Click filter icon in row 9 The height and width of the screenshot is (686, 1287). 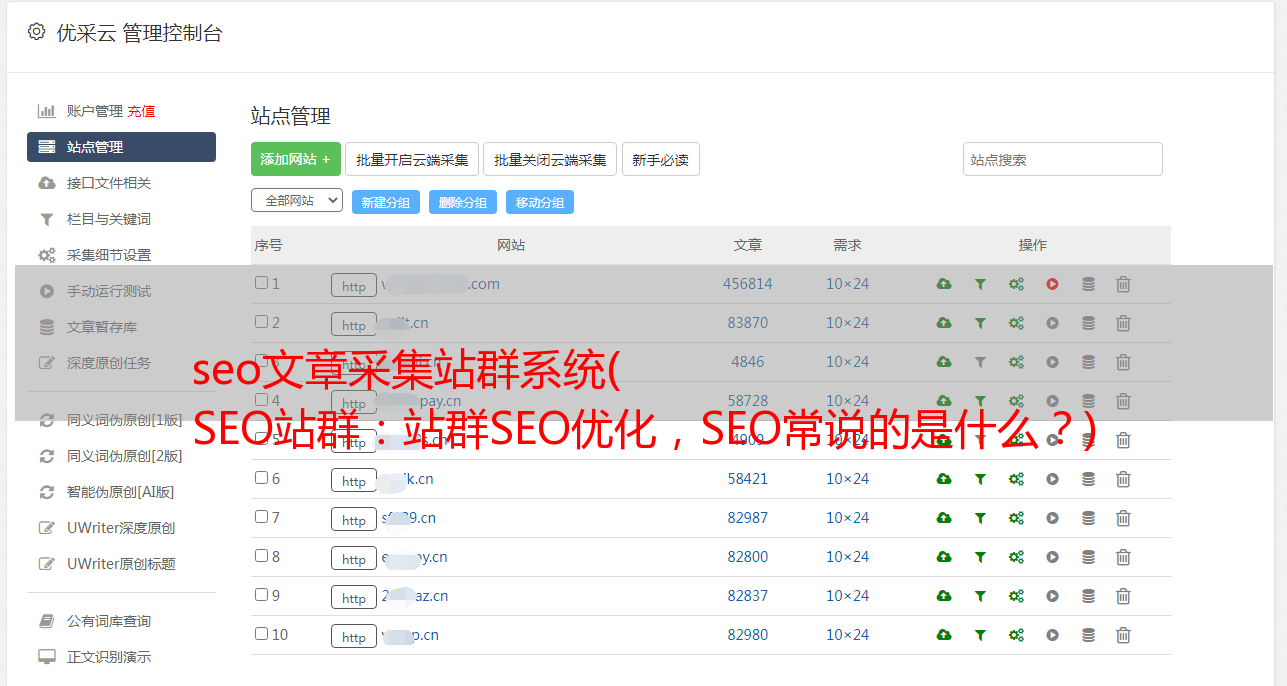tap(980, 596)
